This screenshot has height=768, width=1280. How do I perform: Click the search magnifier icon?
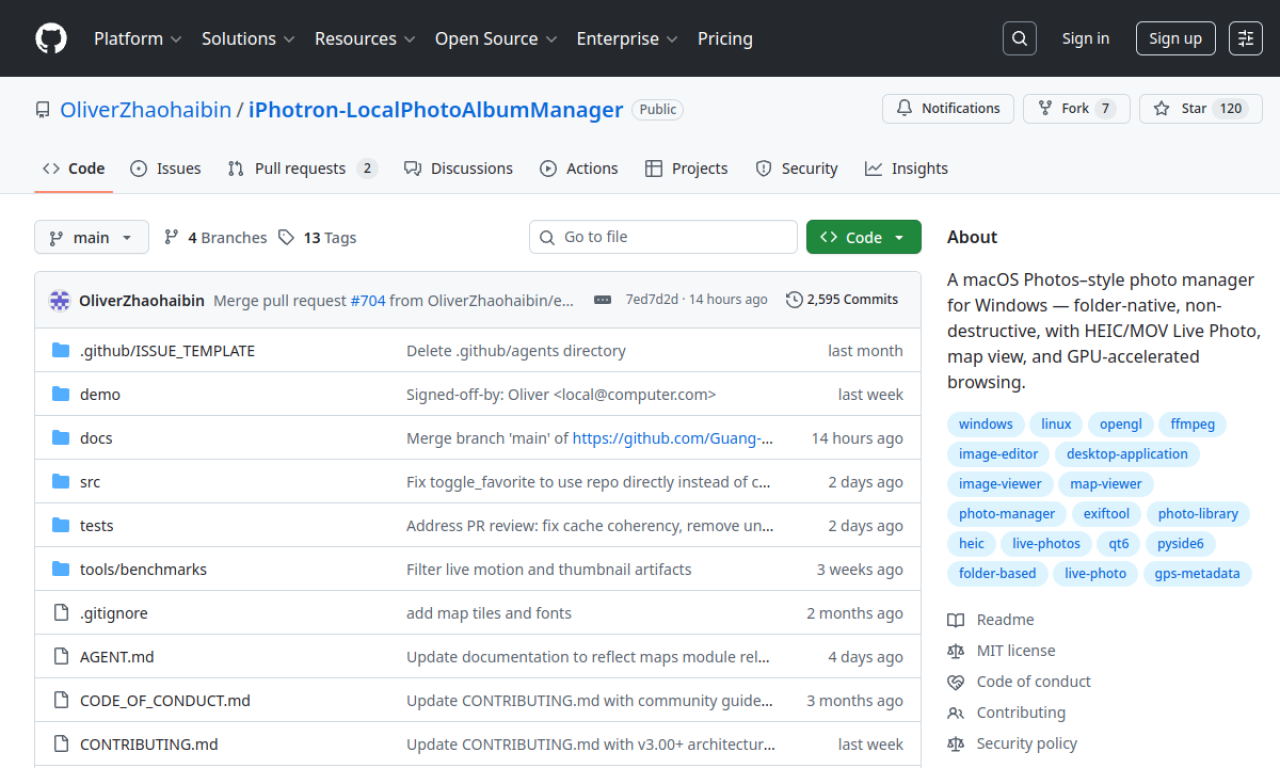[1019, 39]
